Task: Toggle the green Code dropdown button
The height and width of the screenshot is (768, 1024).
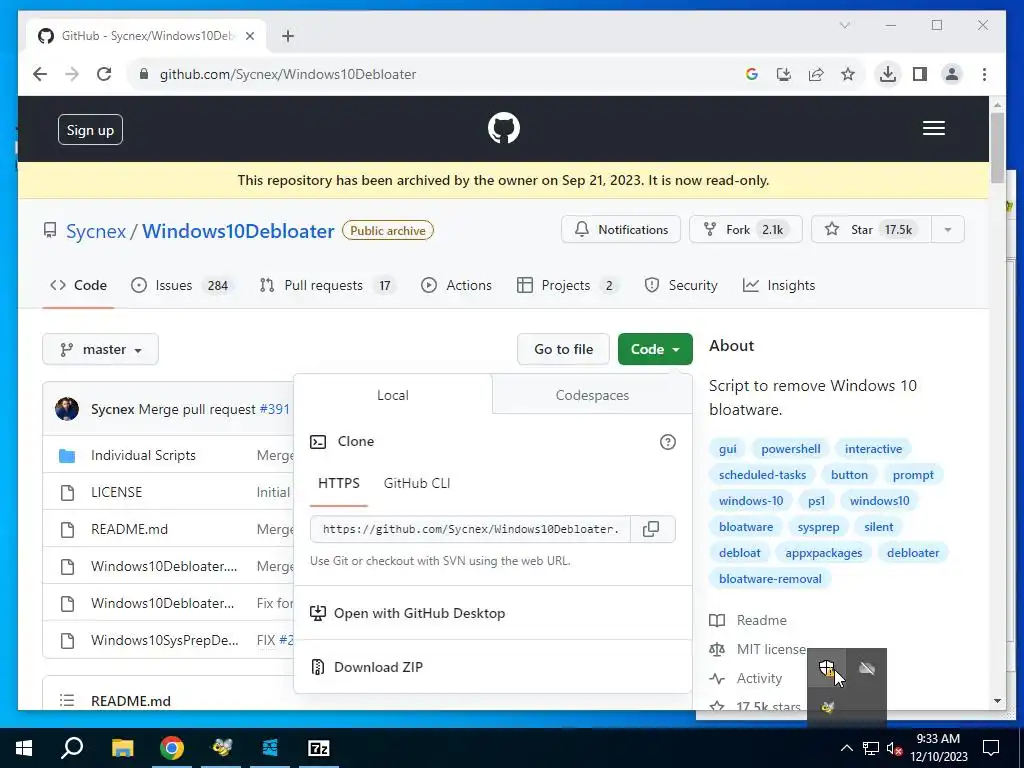Action: click(655, 349)
